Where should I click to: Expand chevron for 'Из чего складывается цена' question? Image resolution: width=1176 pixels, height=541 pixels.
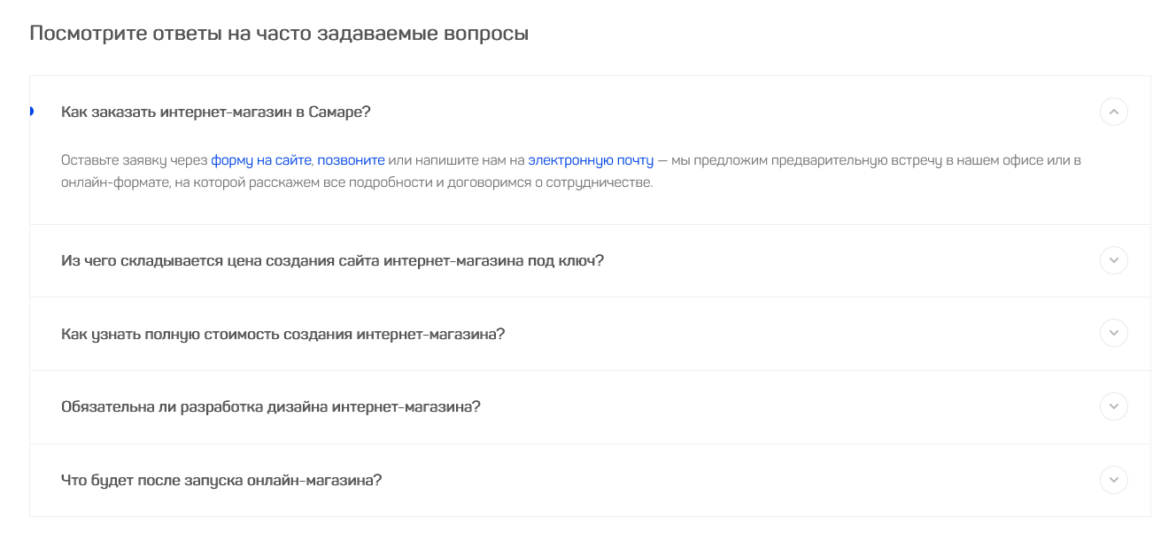(1113, 260)
